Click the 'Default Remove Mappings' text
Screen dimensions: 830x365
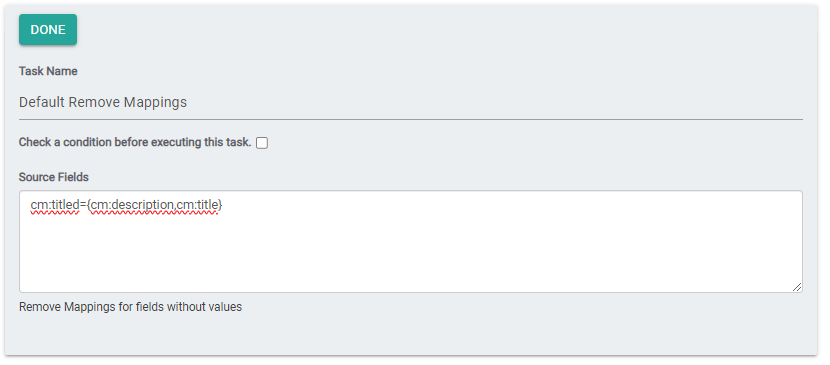coord(103,102)
